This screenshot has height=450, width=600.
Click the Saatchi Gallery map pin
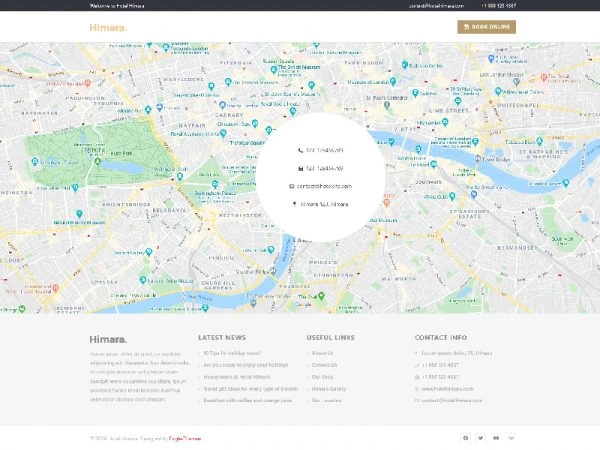[149, 252]
